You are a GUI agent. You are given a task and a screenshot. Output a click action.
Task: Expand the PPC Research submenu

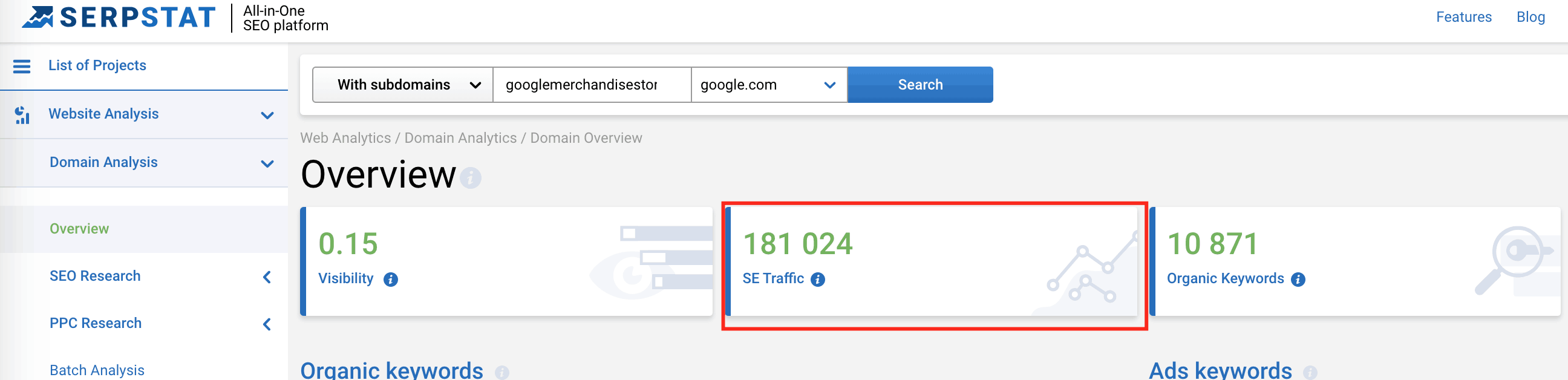point(267,324)
